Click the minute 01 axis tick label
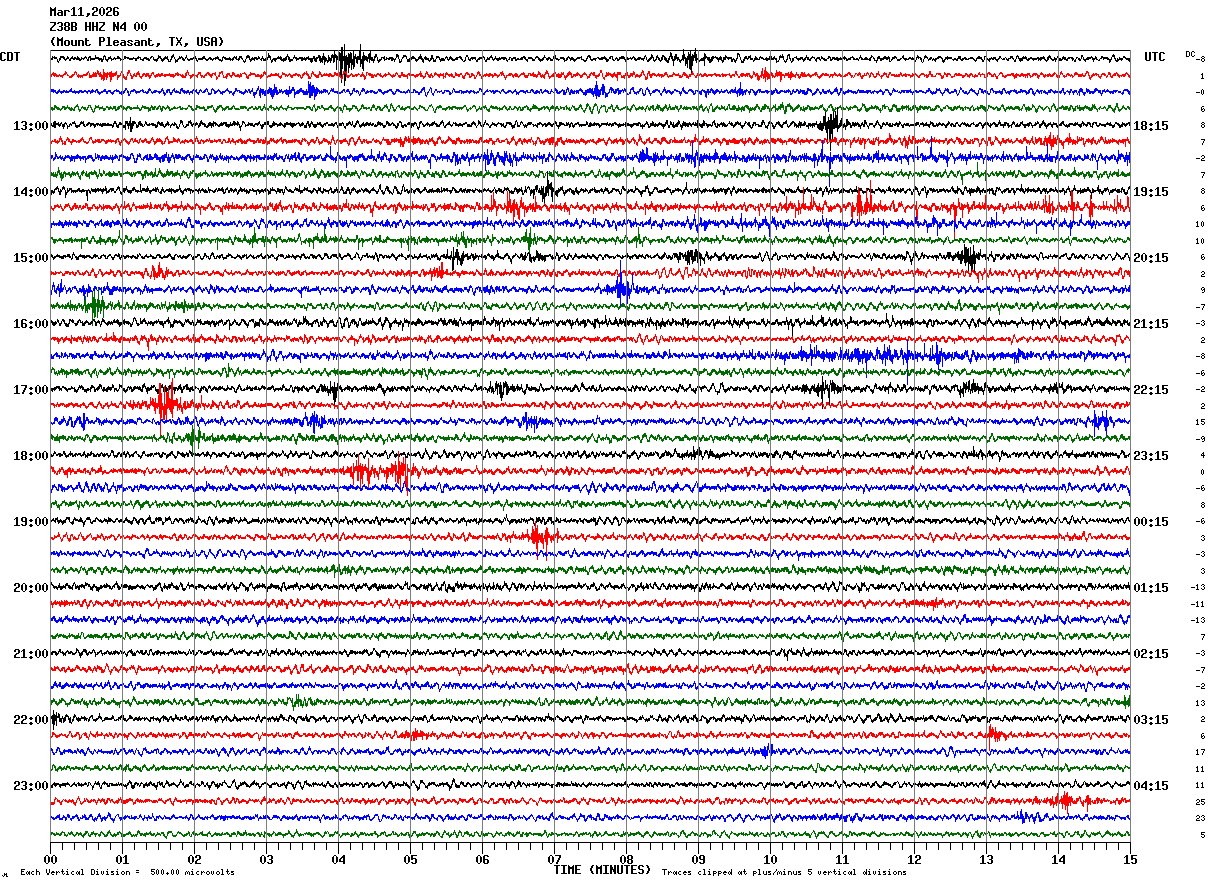 (x=122, y=859)
